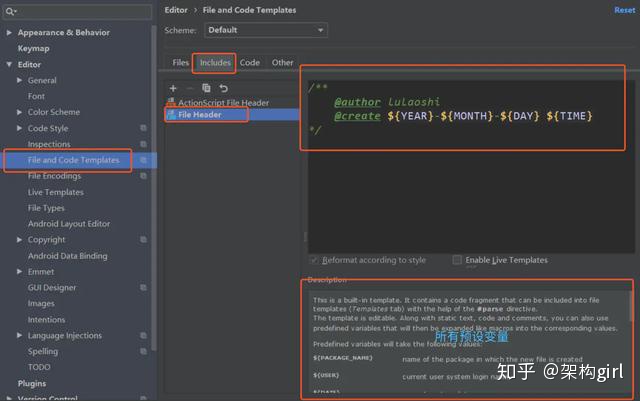The height and width of the screenshot is (401, 640).
Task: Open Plugins settings
Action: (32, 383)
